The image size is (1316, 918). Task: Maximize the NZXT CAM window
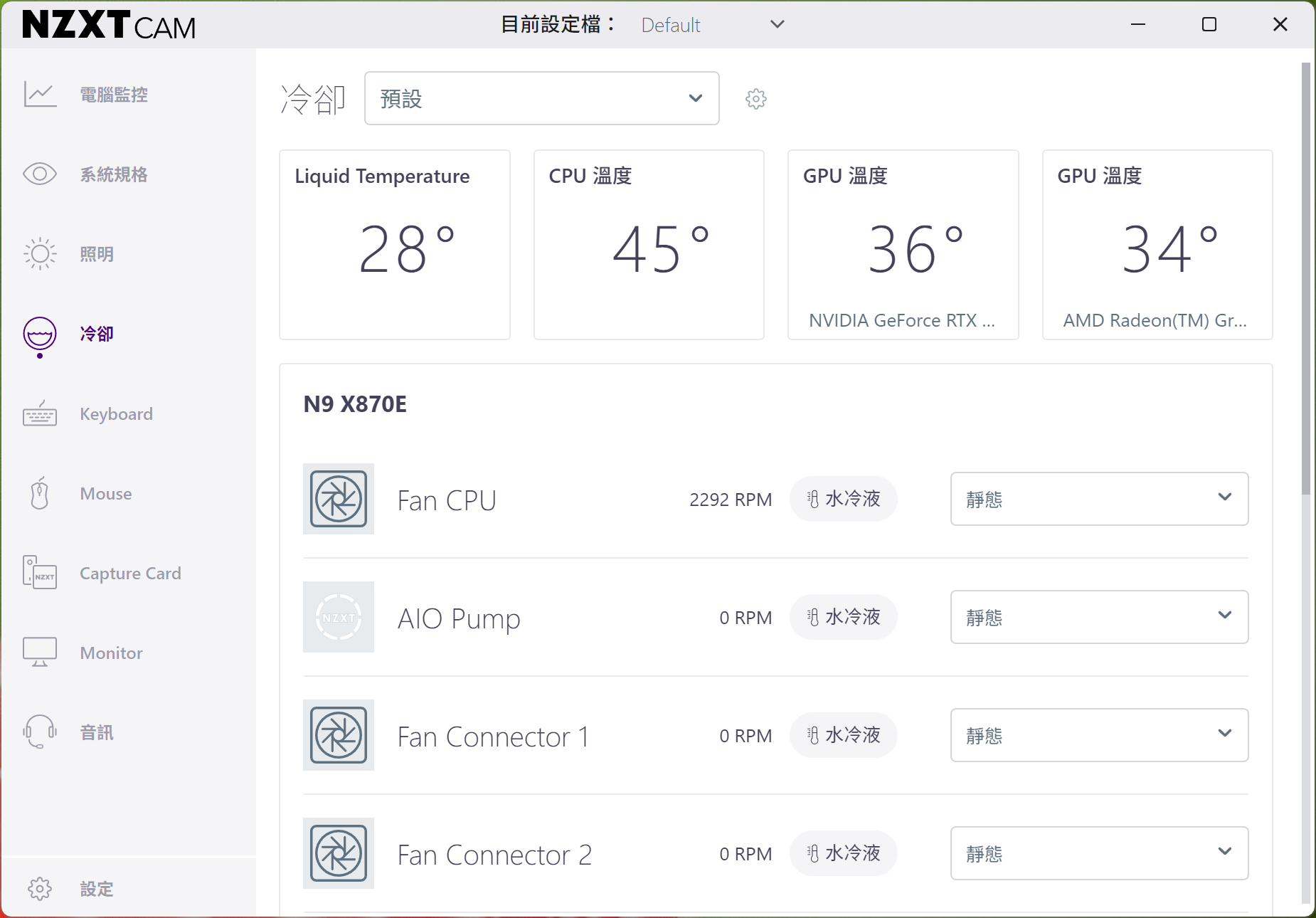[1209, 25]
